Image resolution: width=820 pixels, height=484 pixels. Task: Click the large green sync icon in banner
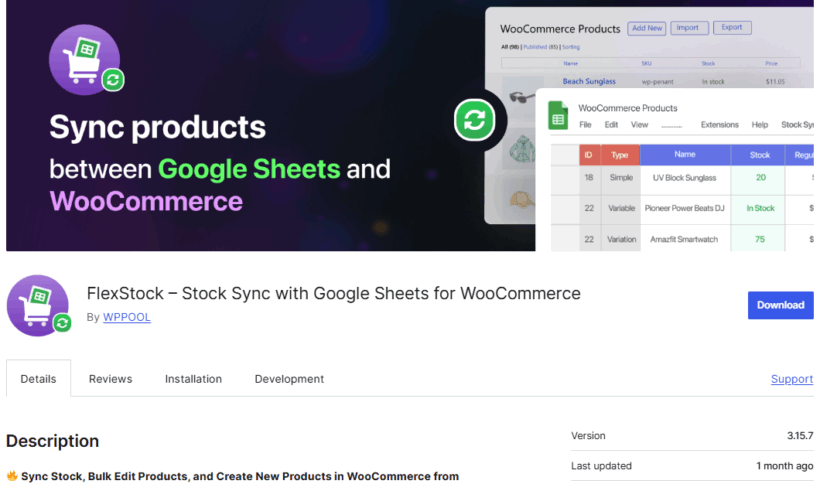475,121
